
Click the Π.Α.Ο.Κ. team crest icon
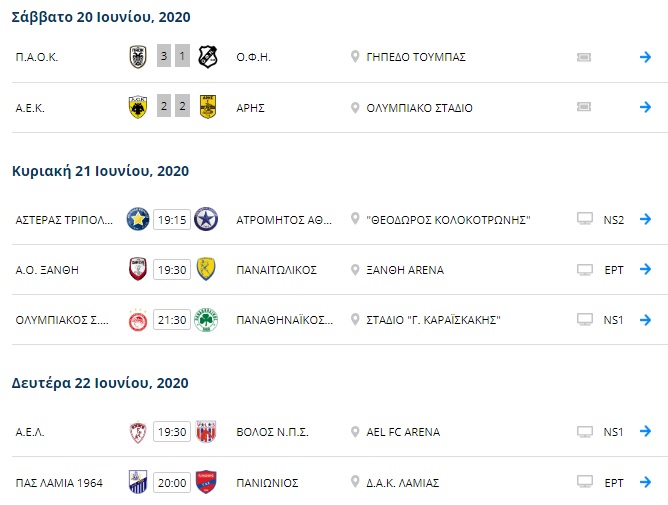(138, 57)
